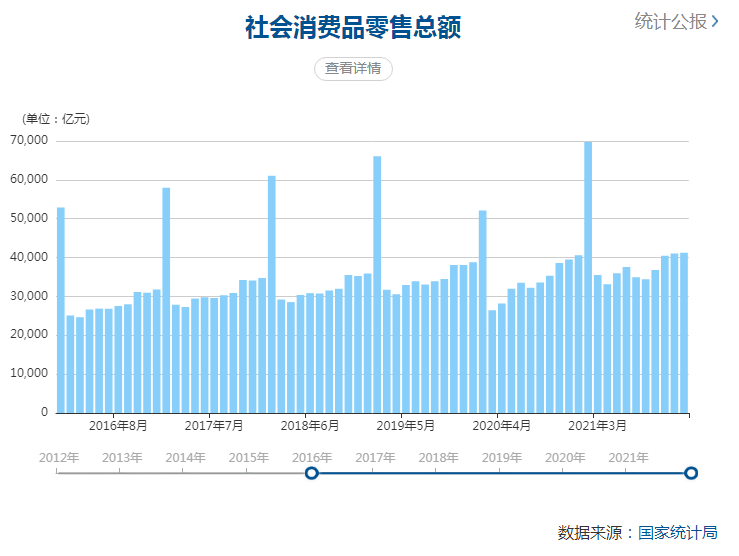Click the chart title 社会消费品零售总额
Image resolution: width=739 pixels, height=556 pixels.
click(353, 27)
